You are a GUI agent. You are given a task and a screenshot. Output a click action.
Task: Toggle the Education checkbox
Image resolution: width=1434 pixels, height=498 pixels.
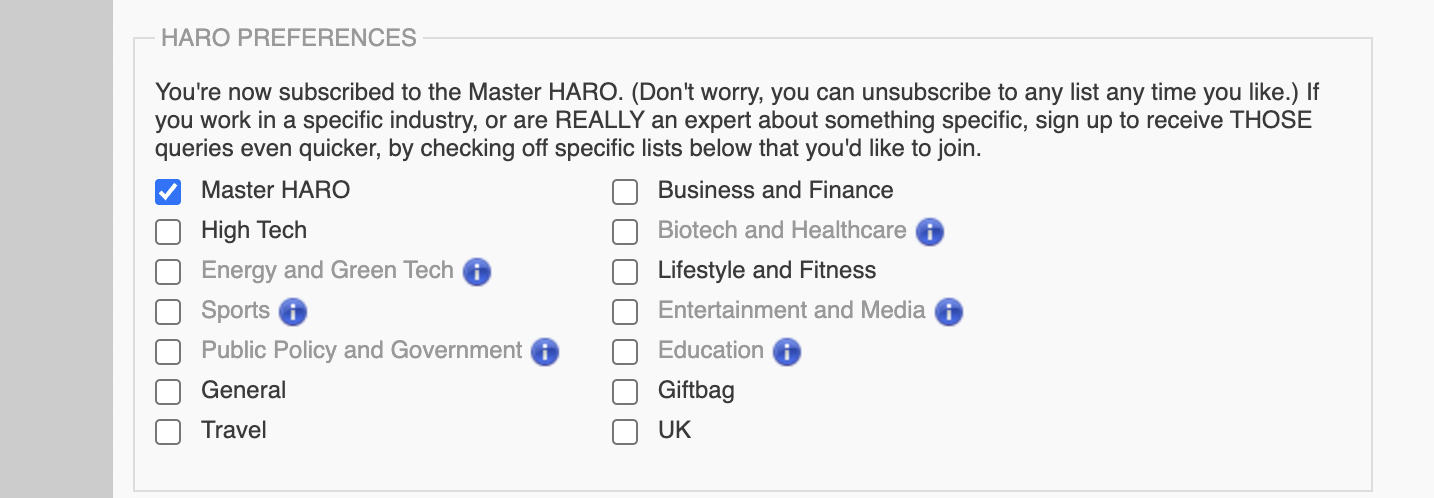pos(625,352)
